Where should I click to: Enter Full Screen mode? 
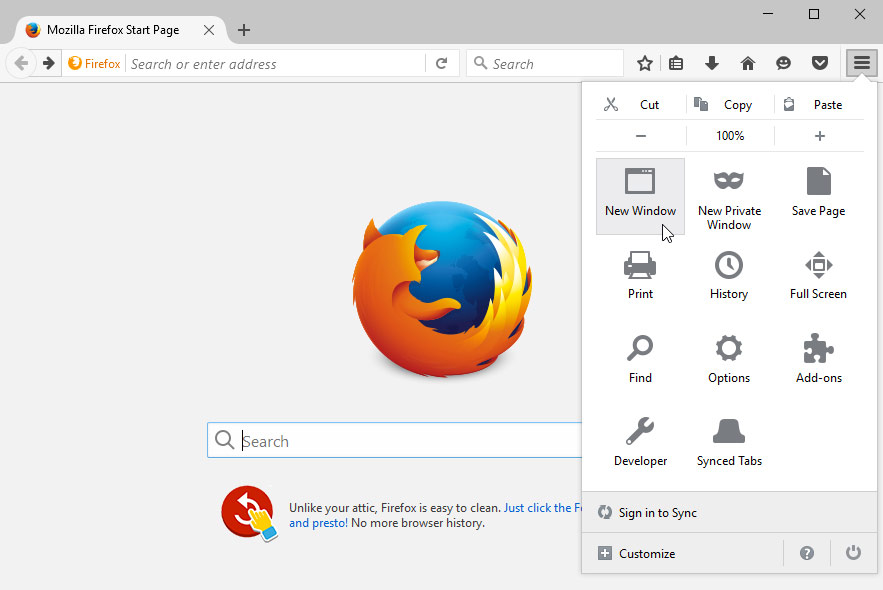click(818, 276)
